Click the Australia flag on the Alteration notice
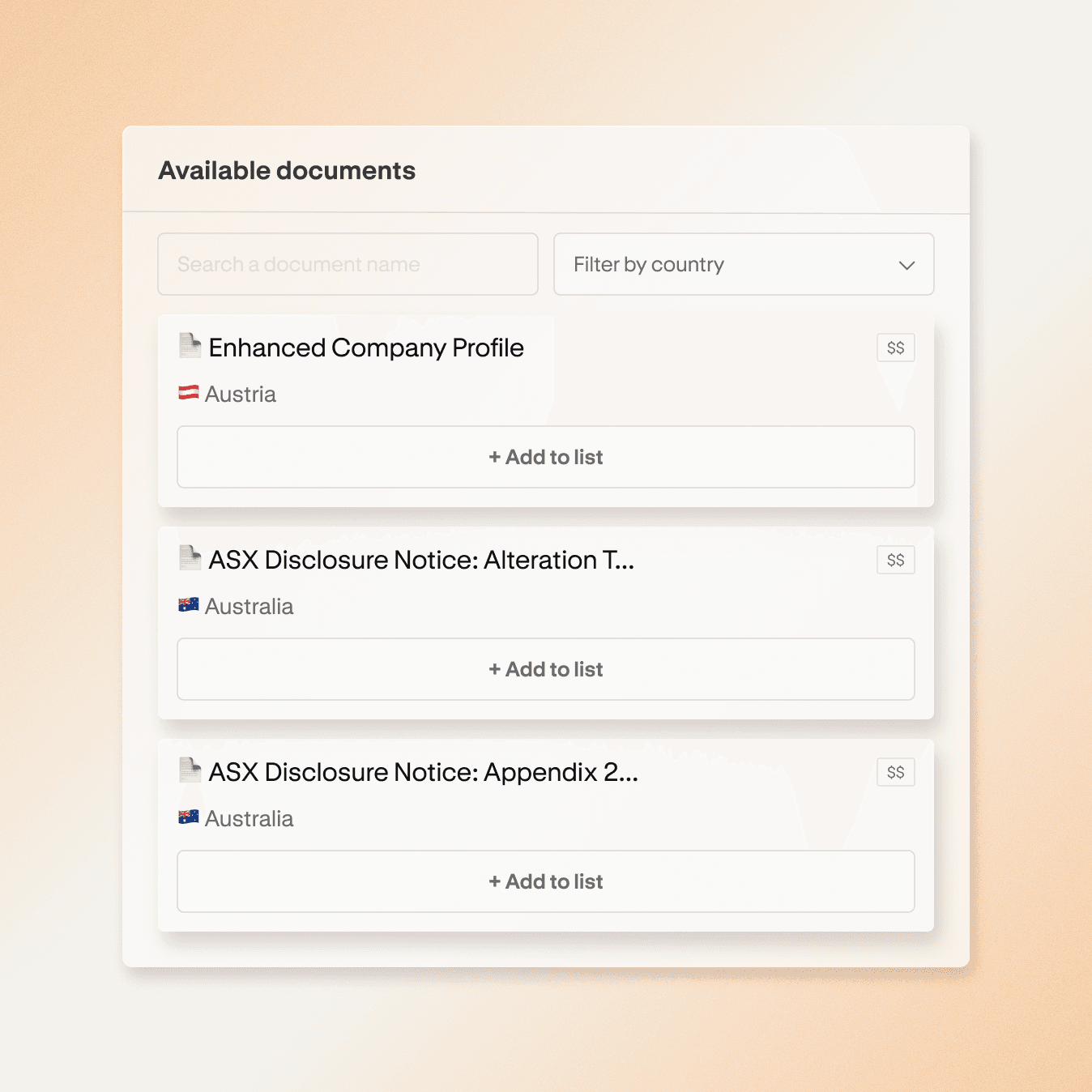 [189, 605]
